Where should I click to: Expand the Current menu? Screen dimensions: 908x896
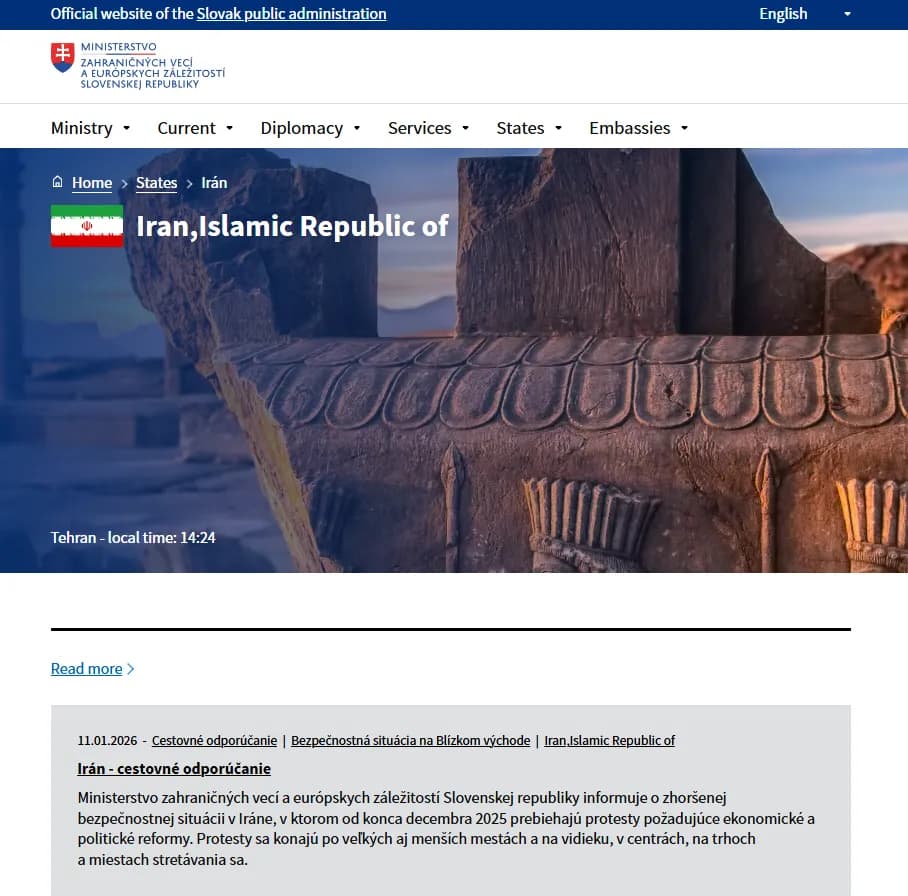coord(195,128)
